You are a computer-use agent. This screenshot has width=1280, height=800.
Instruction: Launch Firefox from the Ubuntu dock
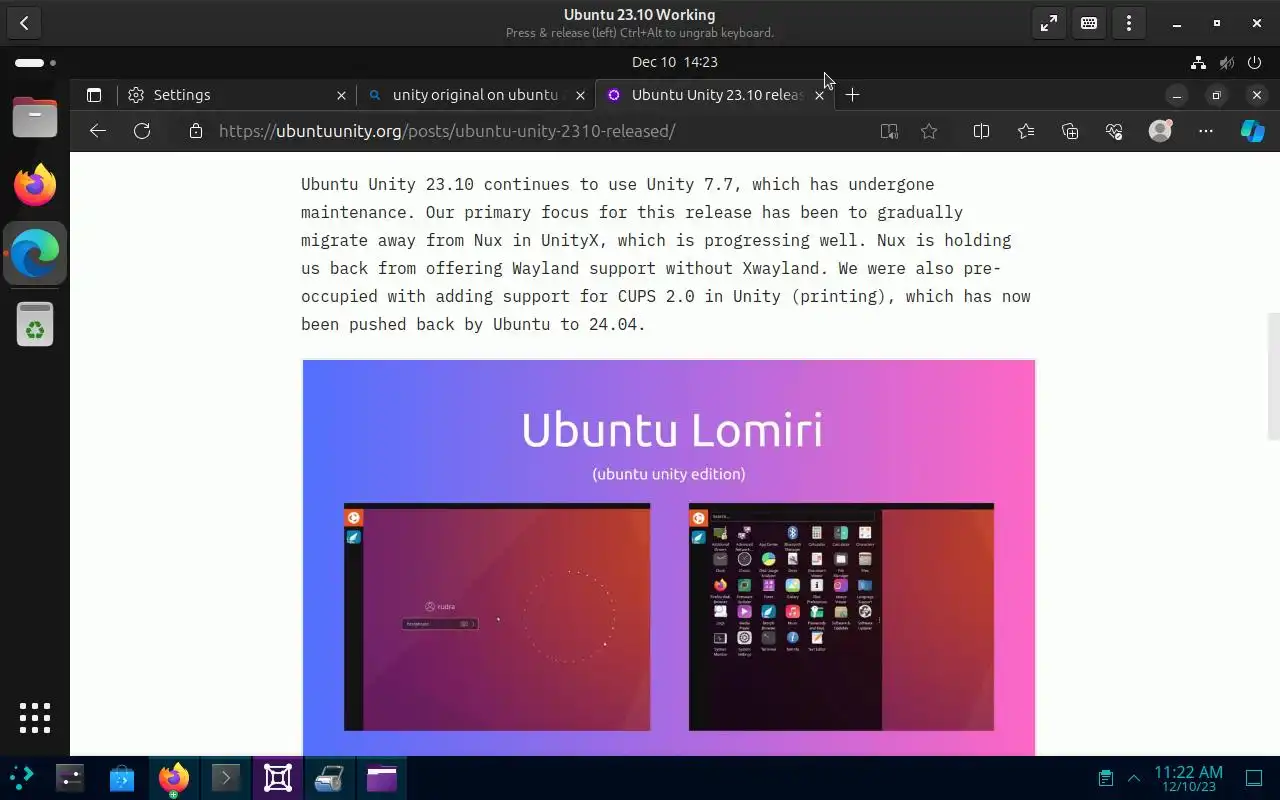(35, 185)
